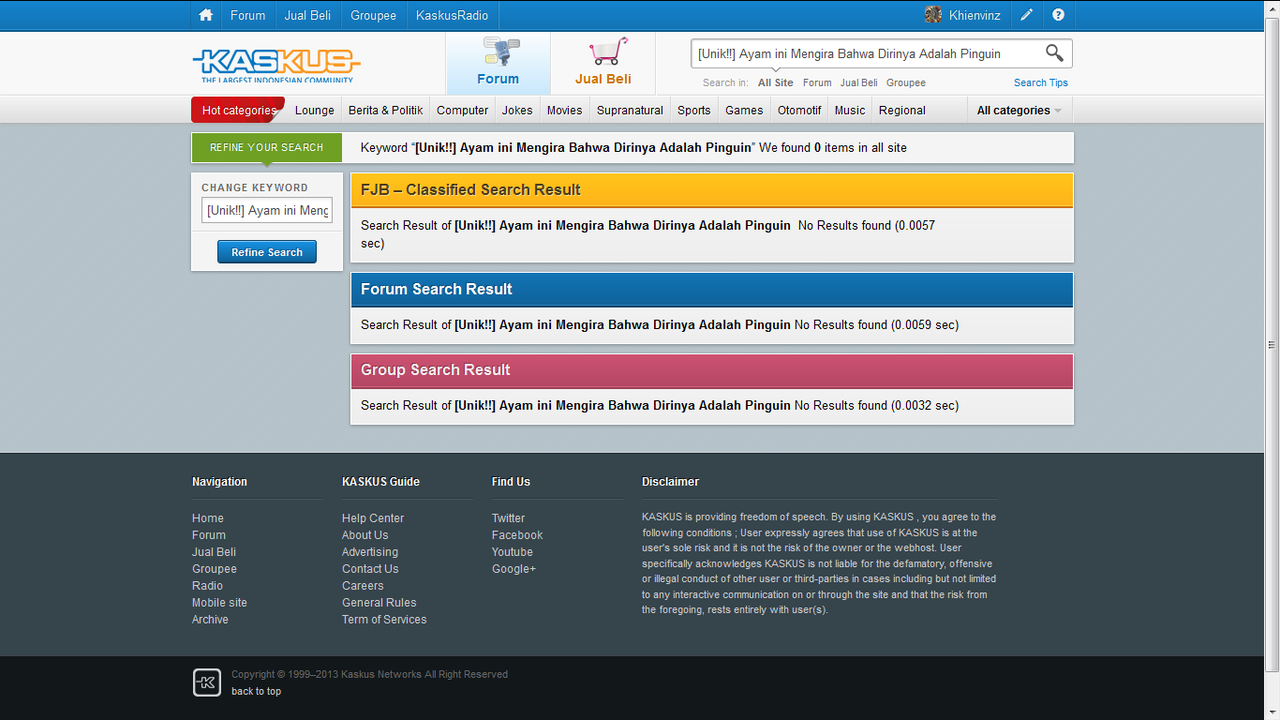Viewport: 1280px width, 720px height.
Task: Open About Us link
Action: [365, 535]
